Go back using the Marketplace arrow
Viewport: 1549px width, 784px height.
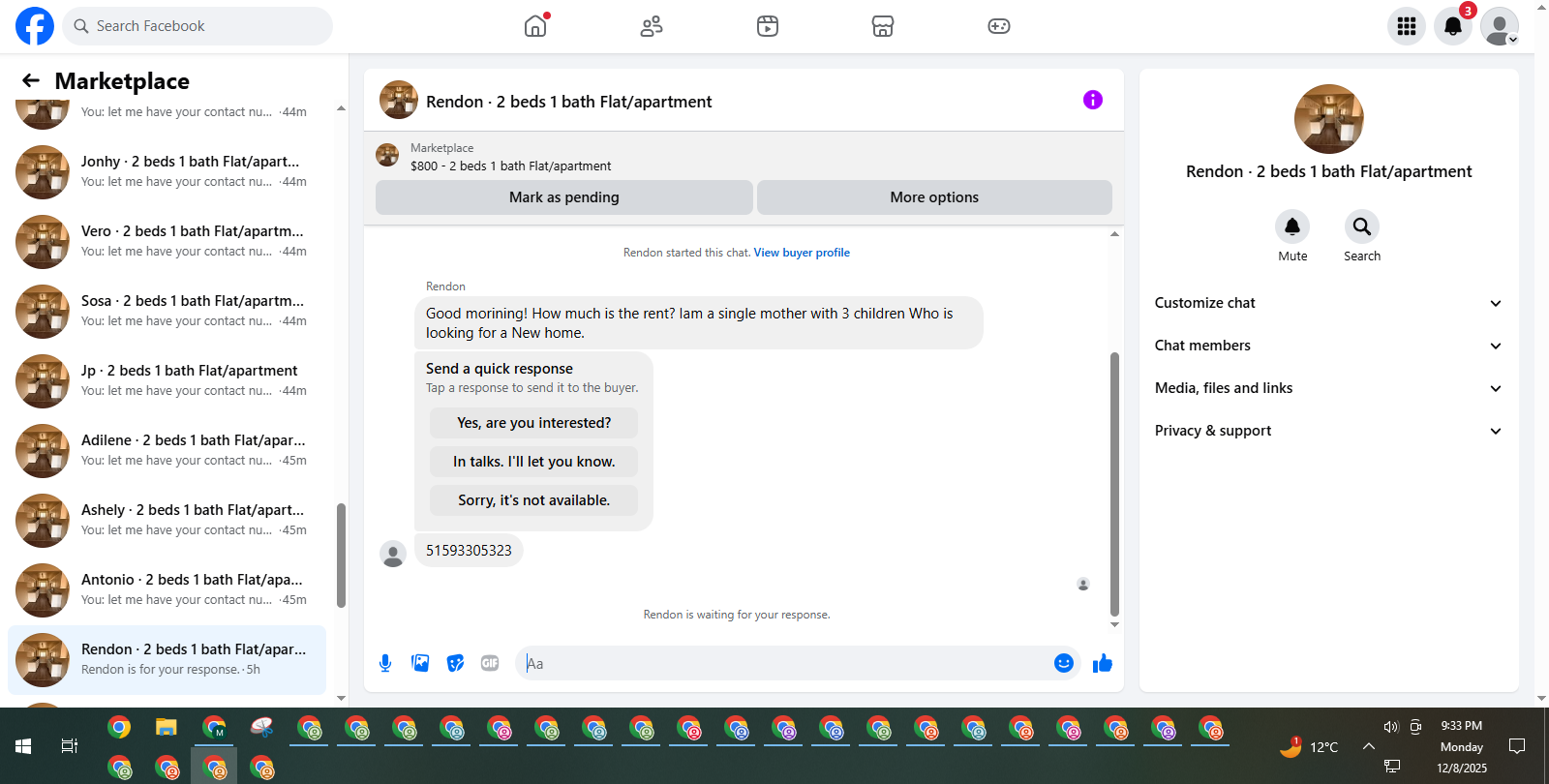tap(31, 81)
